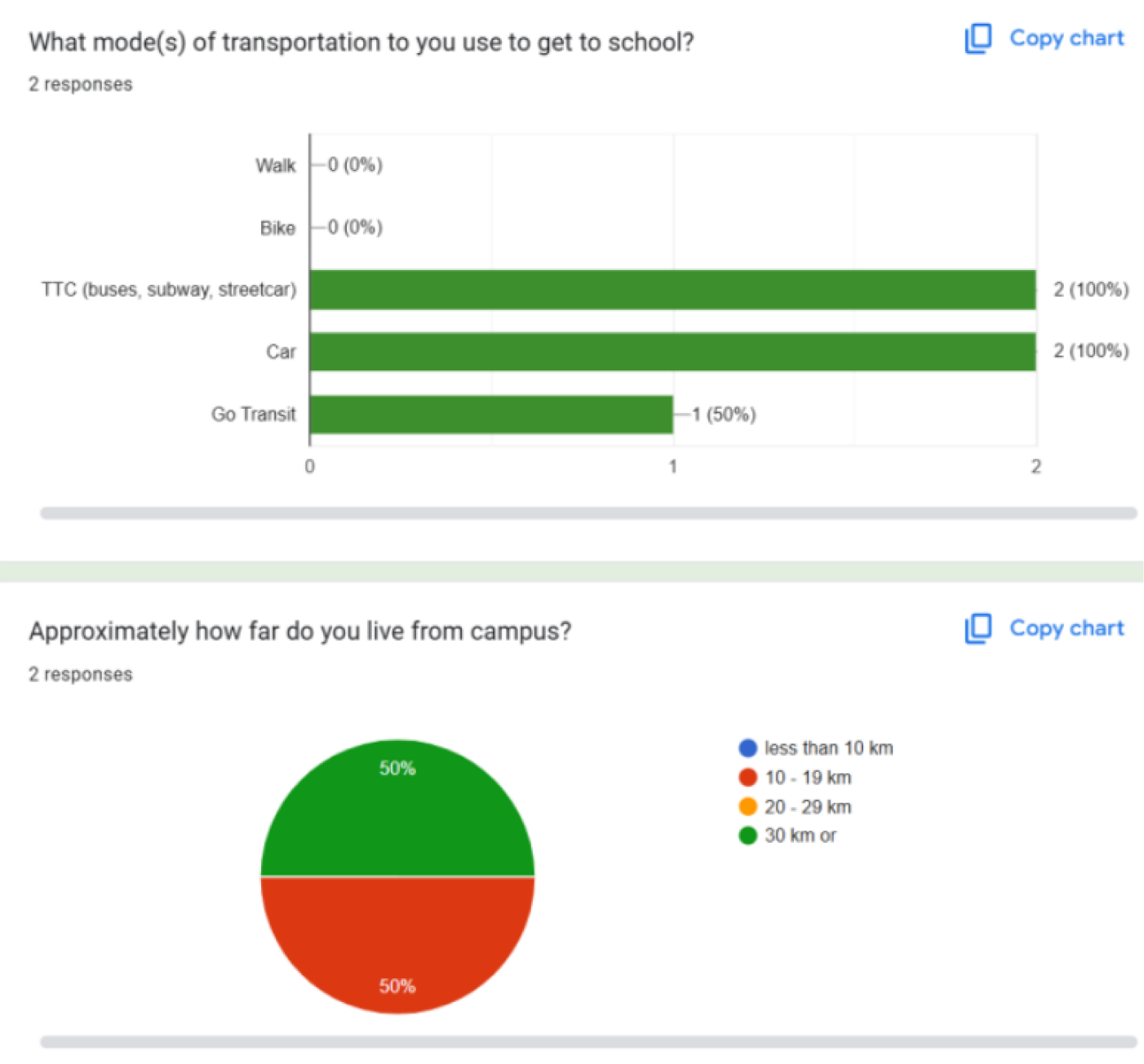Screen dimensions: 1144x1064
Task: Click the green half of pie chart
Action: [x=397, y=816]
